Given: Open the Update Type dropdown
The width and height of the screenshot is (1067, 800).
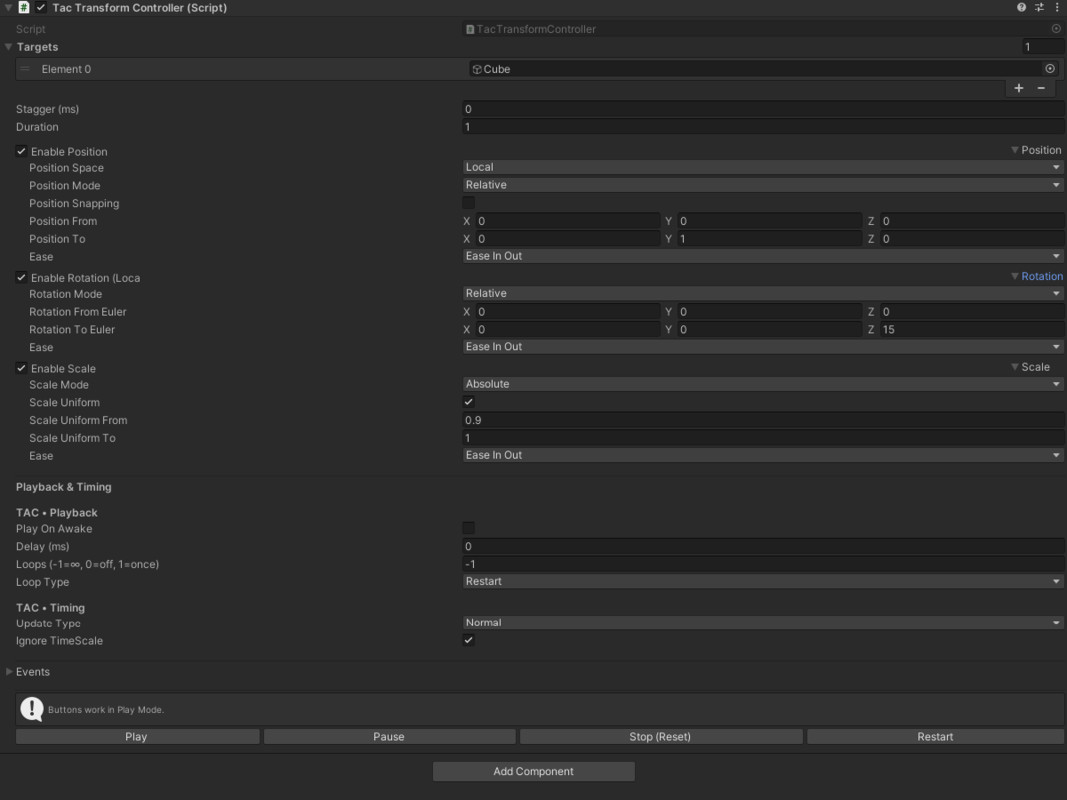Looking at the screenshot, I should (762, 622).
